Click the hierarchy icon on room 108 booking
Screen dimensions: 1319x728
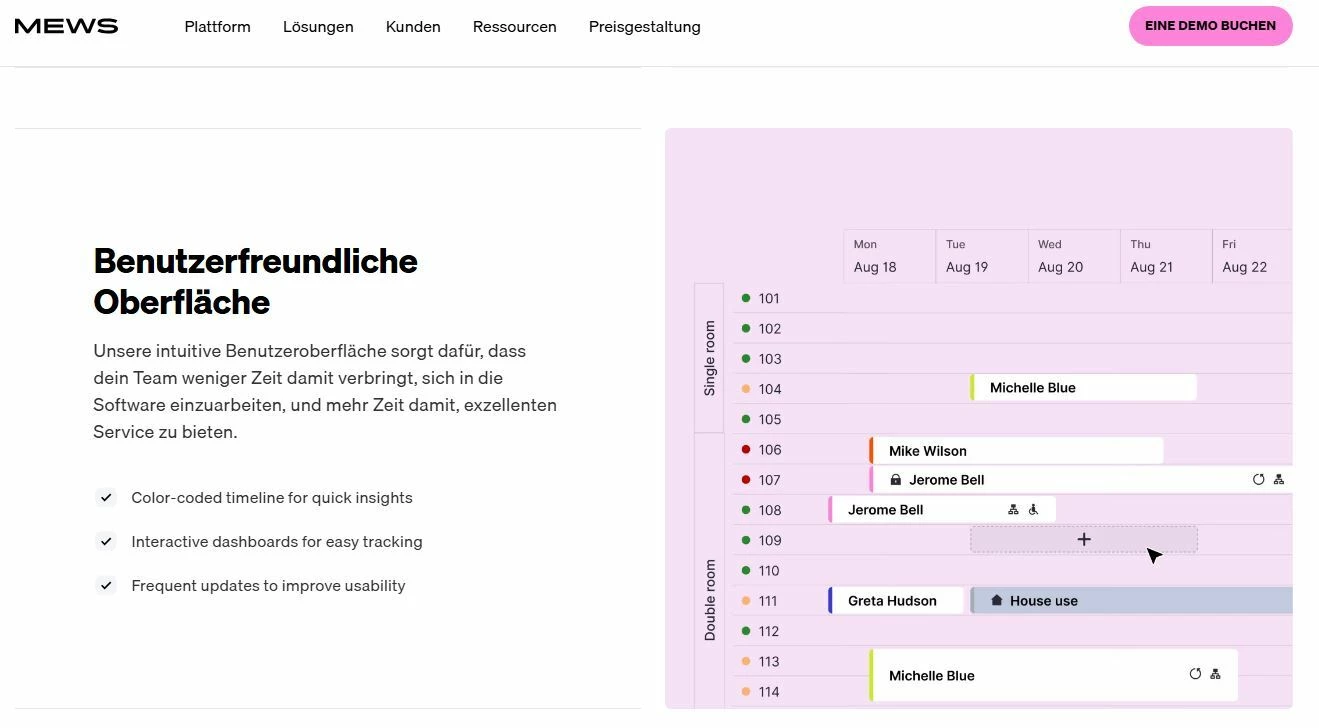pyautogui.click(x=1013, y=510)
